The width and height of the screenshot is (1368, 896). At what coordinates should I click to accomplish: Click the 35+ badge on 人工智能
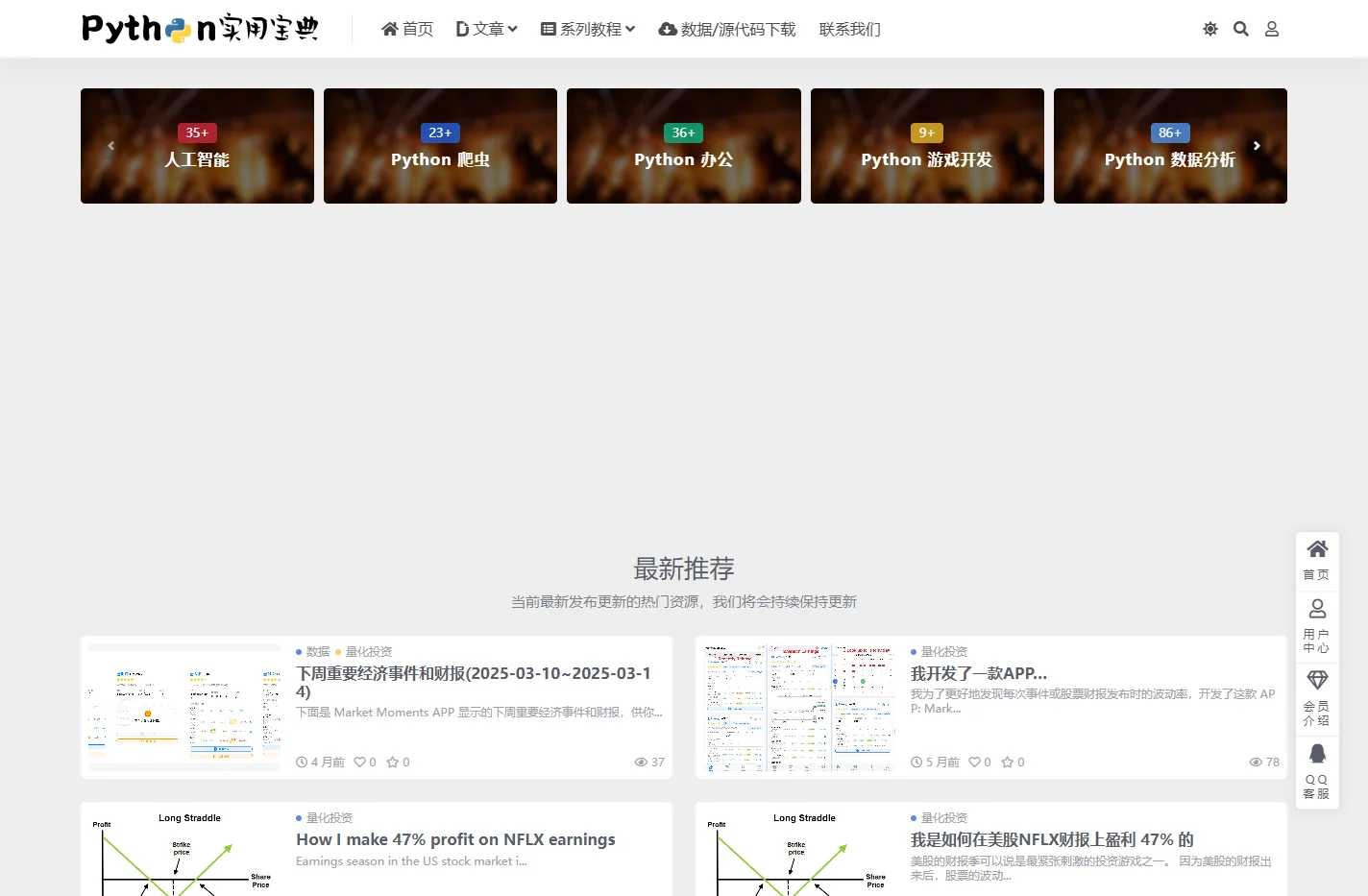(197, 133)
